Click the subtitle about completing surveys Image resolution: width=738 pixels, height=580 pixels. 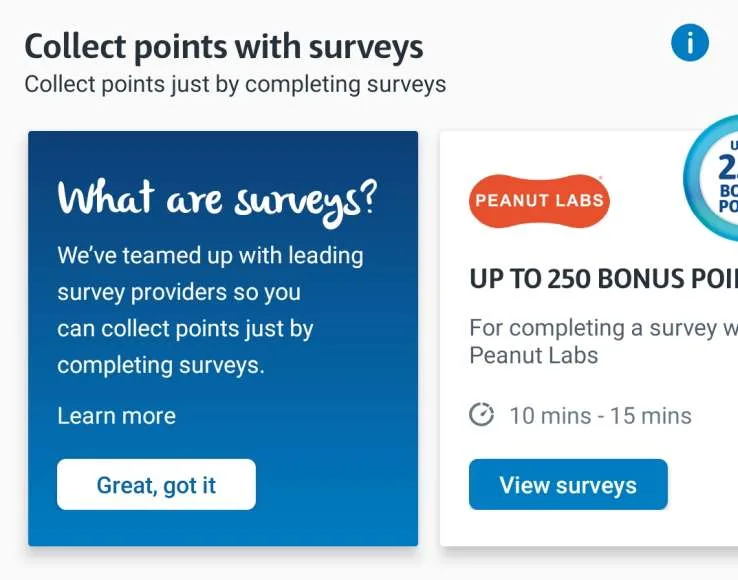[x=235, y=84]
